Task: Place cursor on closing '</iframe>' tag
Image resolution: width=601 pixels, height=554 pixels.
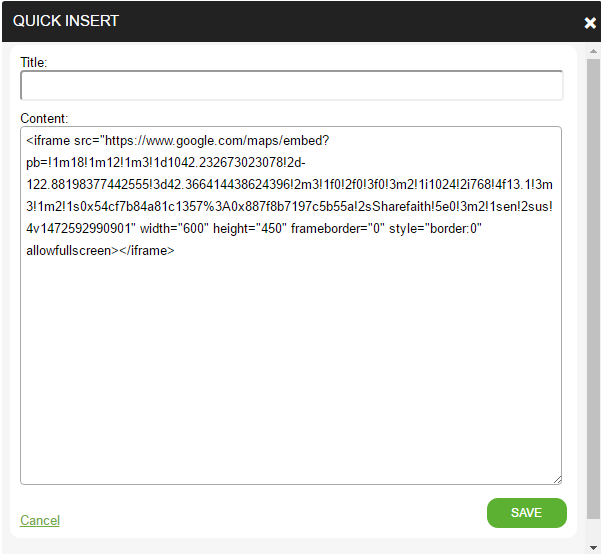Action: [147, 251]
